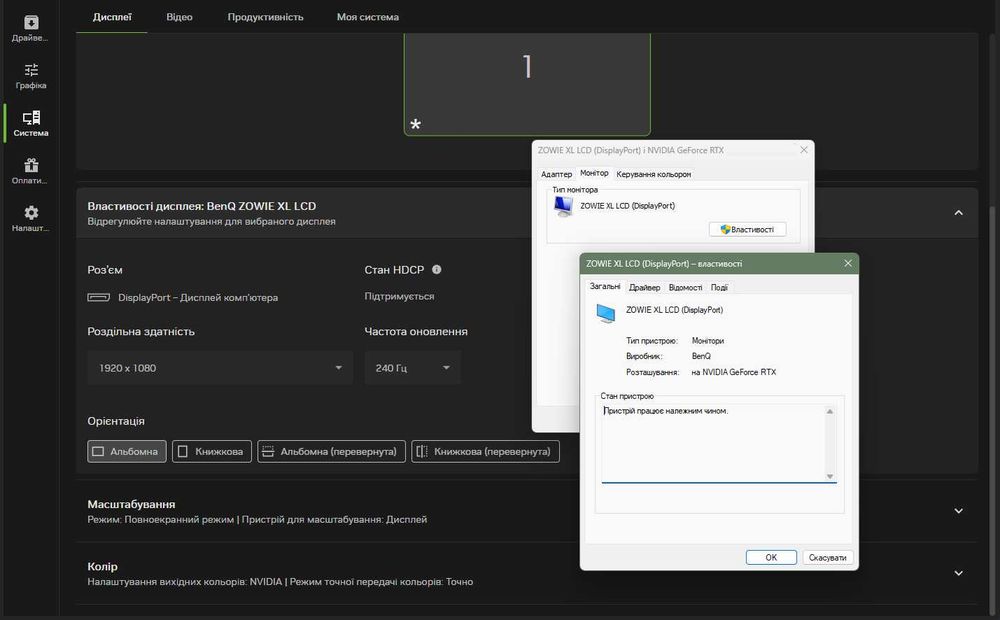Click the DisplayPort connector icon
1000x620 pixels.
[98, 297]
